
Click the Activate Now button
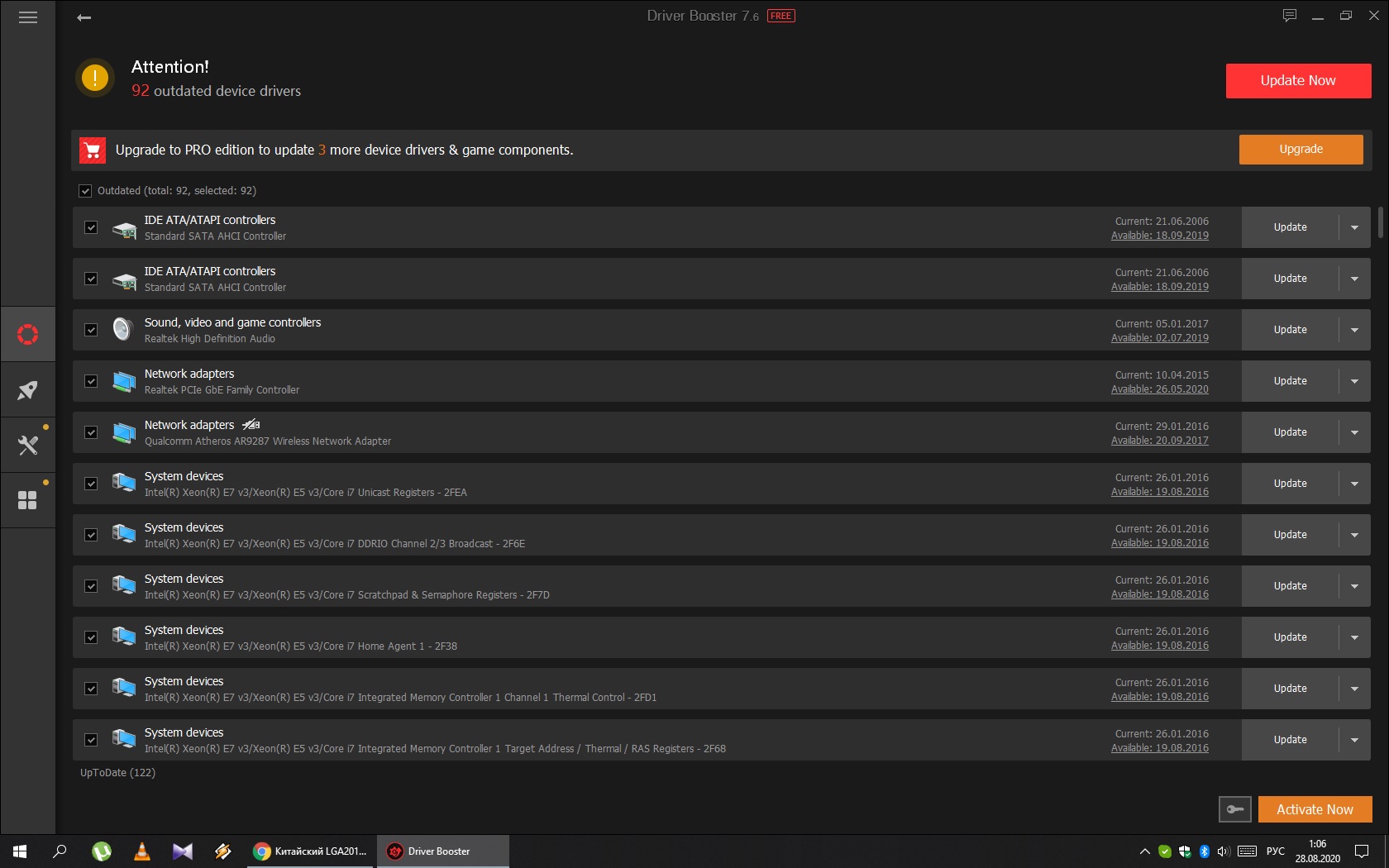1315,809
